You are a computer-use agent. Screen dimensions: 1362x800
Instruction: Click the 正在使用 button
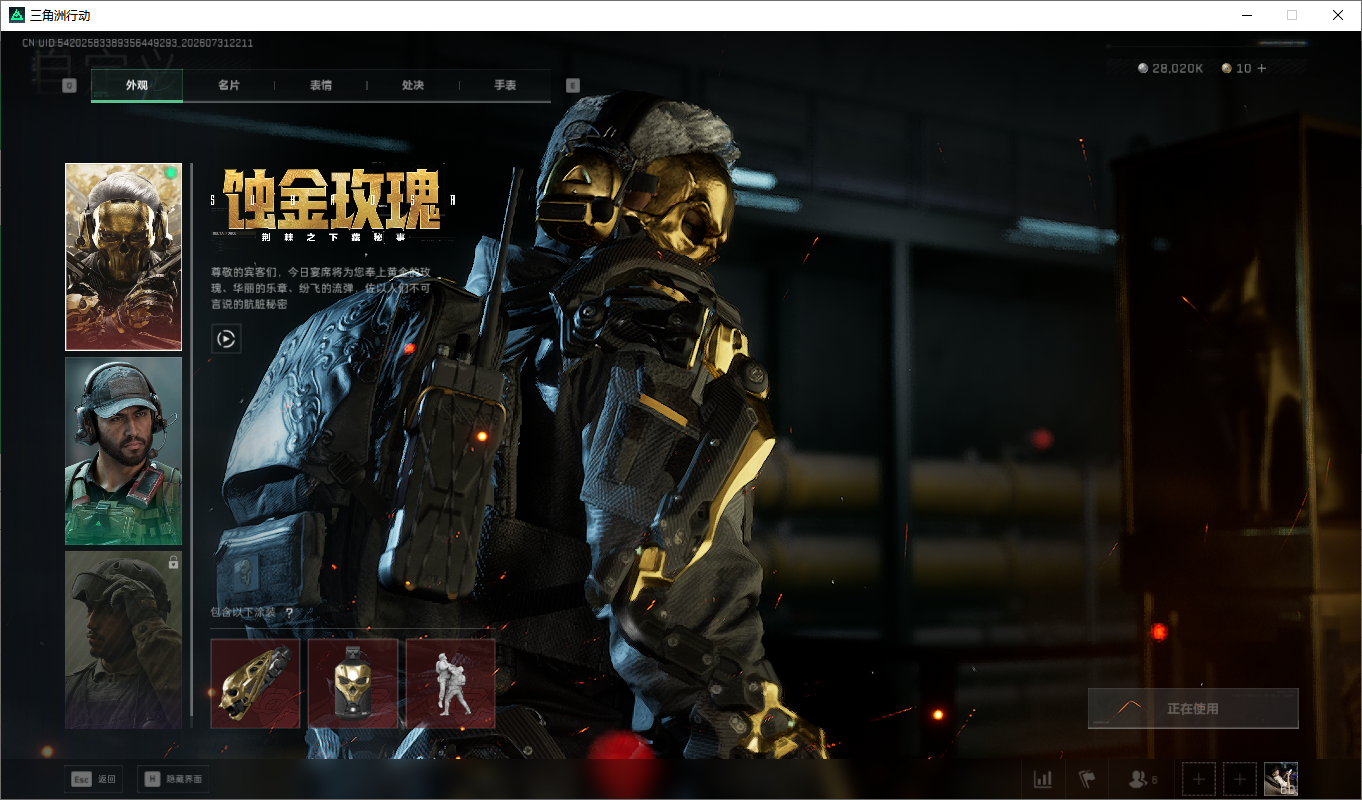click(x=1193, y=708)
